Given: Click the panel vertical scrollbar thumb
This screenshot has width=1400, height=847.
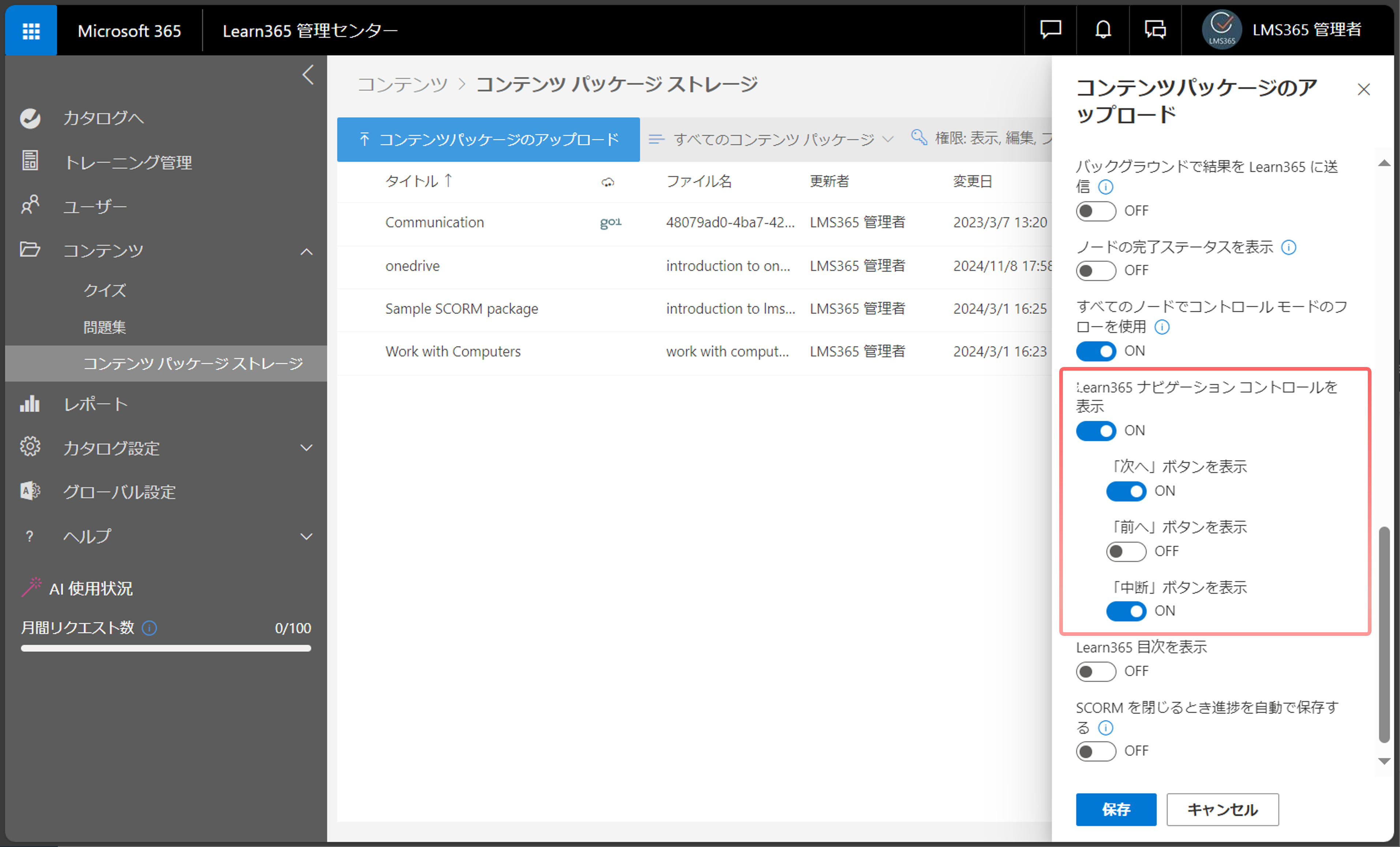Looking at the screenshot, I should coord(1384,634).
